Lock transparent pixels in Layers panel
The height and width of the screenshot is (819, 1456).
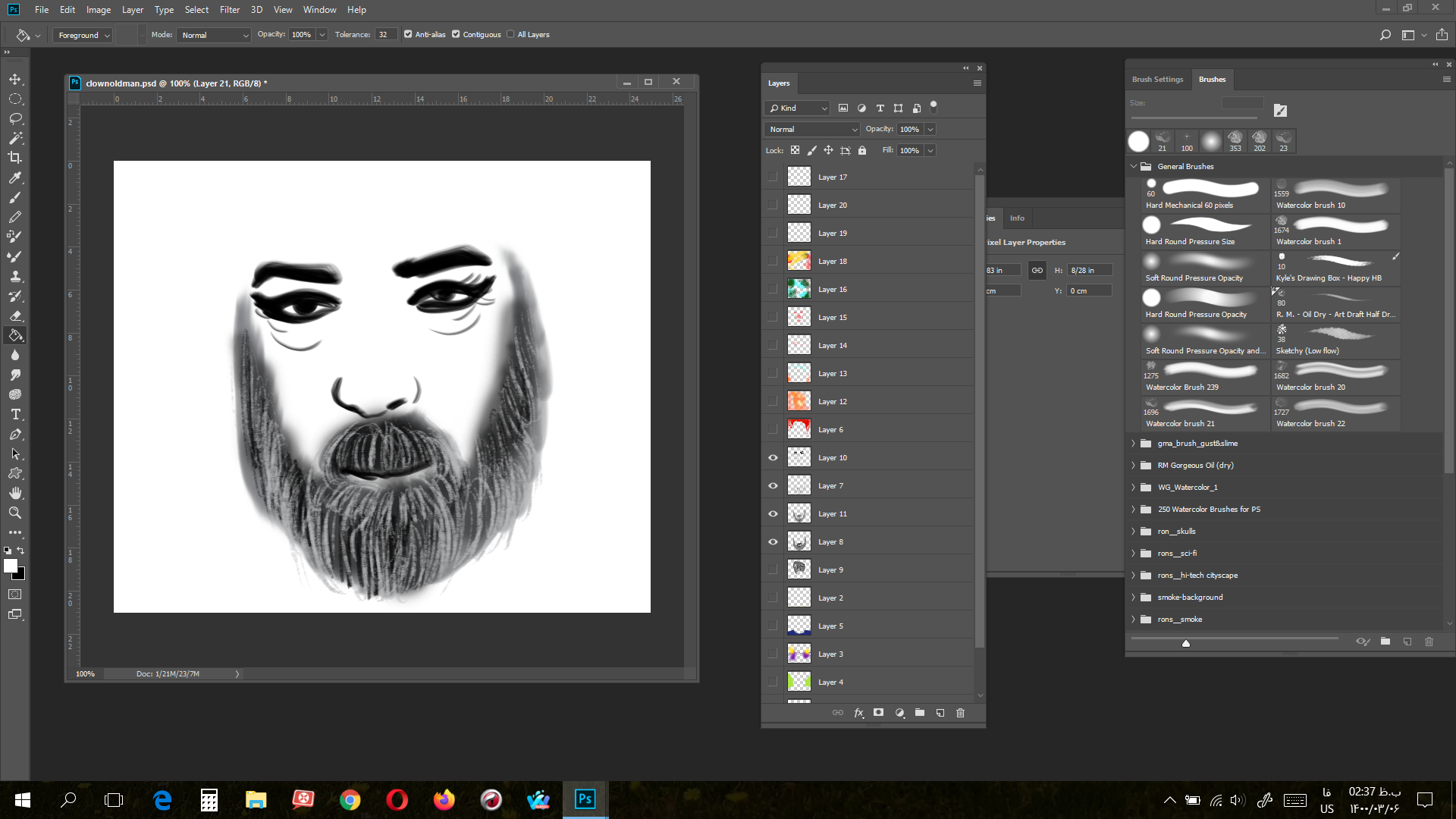click(x=795, y=150)
